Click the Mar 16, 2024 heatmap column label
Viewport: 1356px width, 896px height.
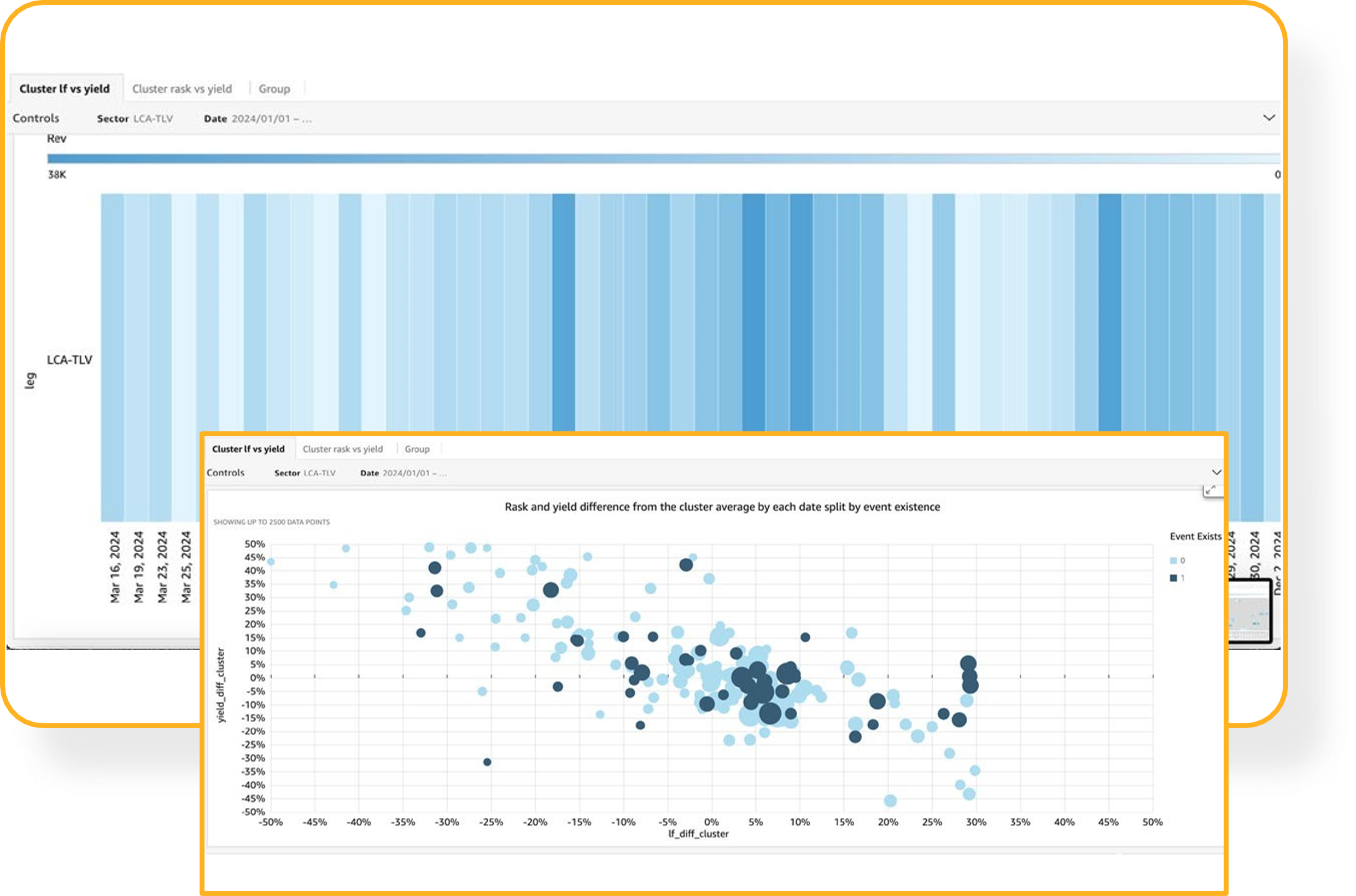(x=115, y=567)
